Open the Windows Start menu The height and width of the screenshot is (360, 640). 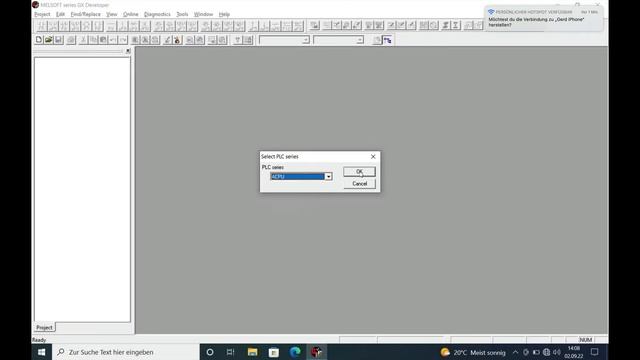coord(42,352)
